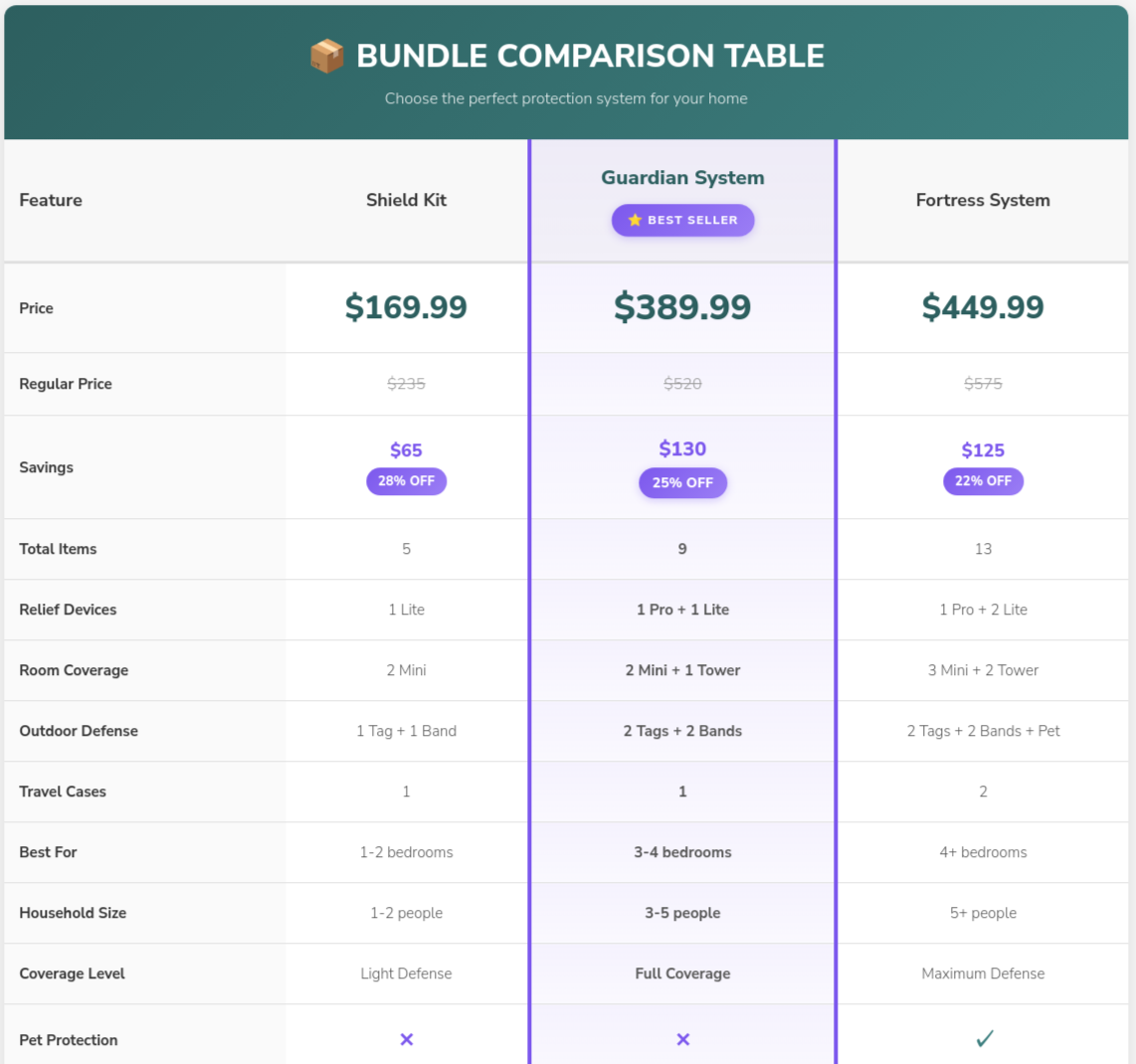The height and width of the screenshot is (1064, 1136).
Task: Click the $389.99 Guardian System price
Action: (x=682, y=307)
